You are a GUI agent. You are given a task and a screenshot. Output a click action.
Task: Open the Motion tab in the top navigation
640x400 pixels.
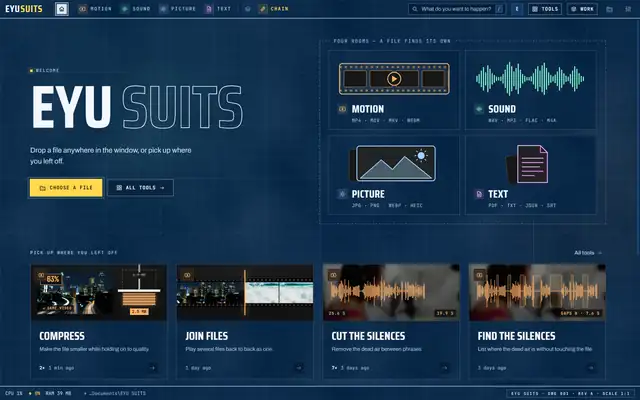point(95,9)
